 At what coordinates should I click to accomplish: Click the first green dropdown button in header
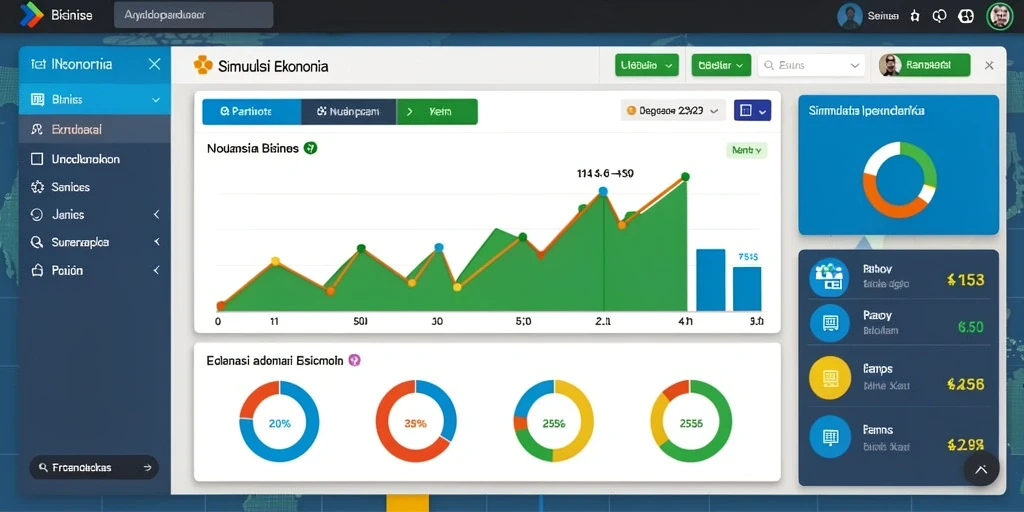pyautogui.click(x=647, y=65)
